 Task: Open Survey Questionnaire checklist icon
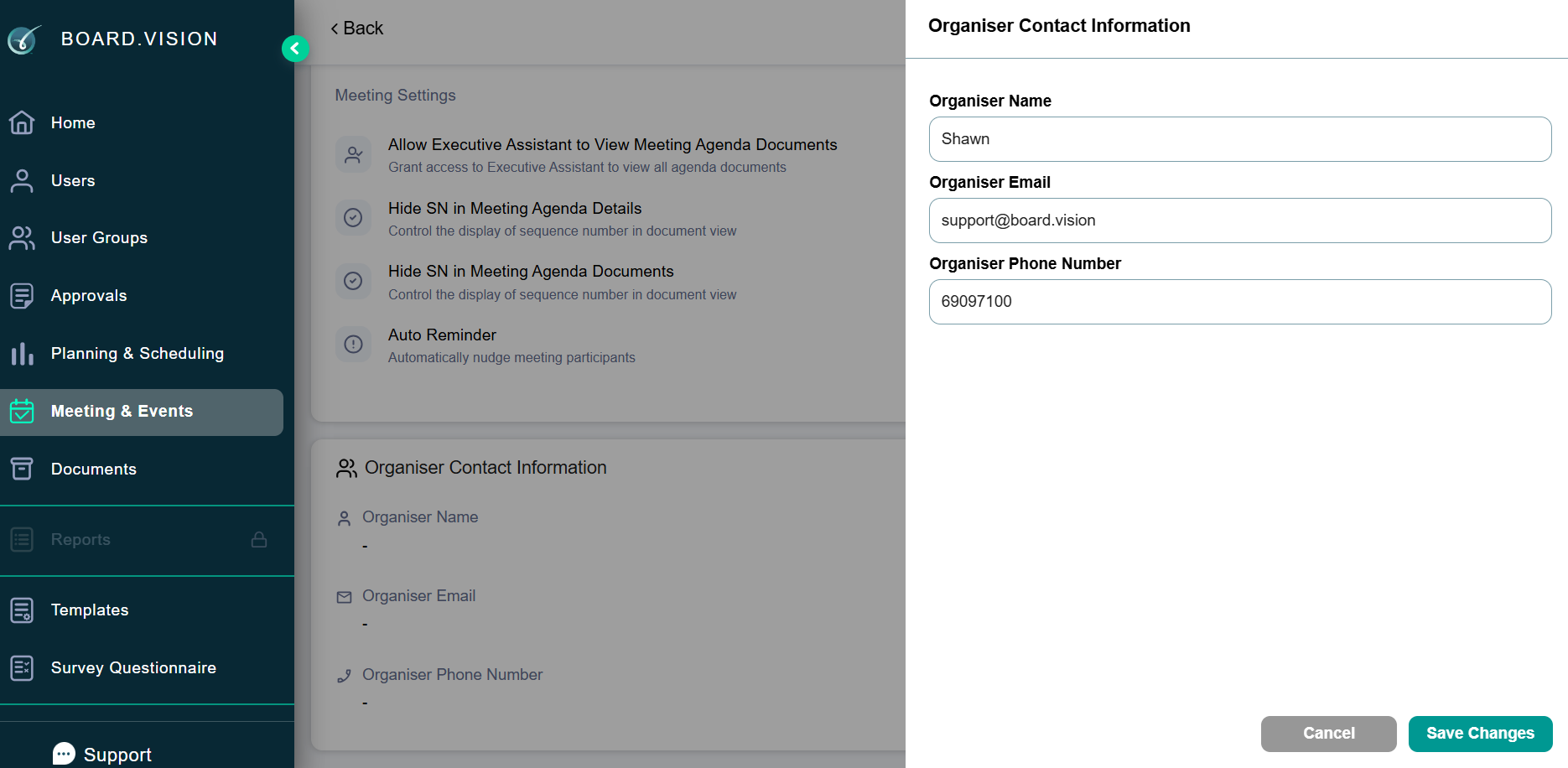click(x=22, y=668)
